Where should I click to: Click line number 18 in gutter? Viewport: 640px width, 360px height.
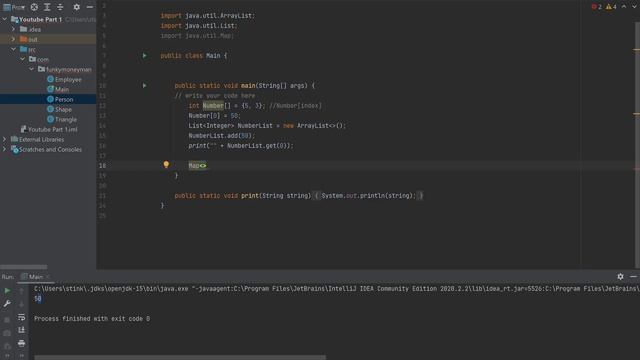[x=102, y=166]
